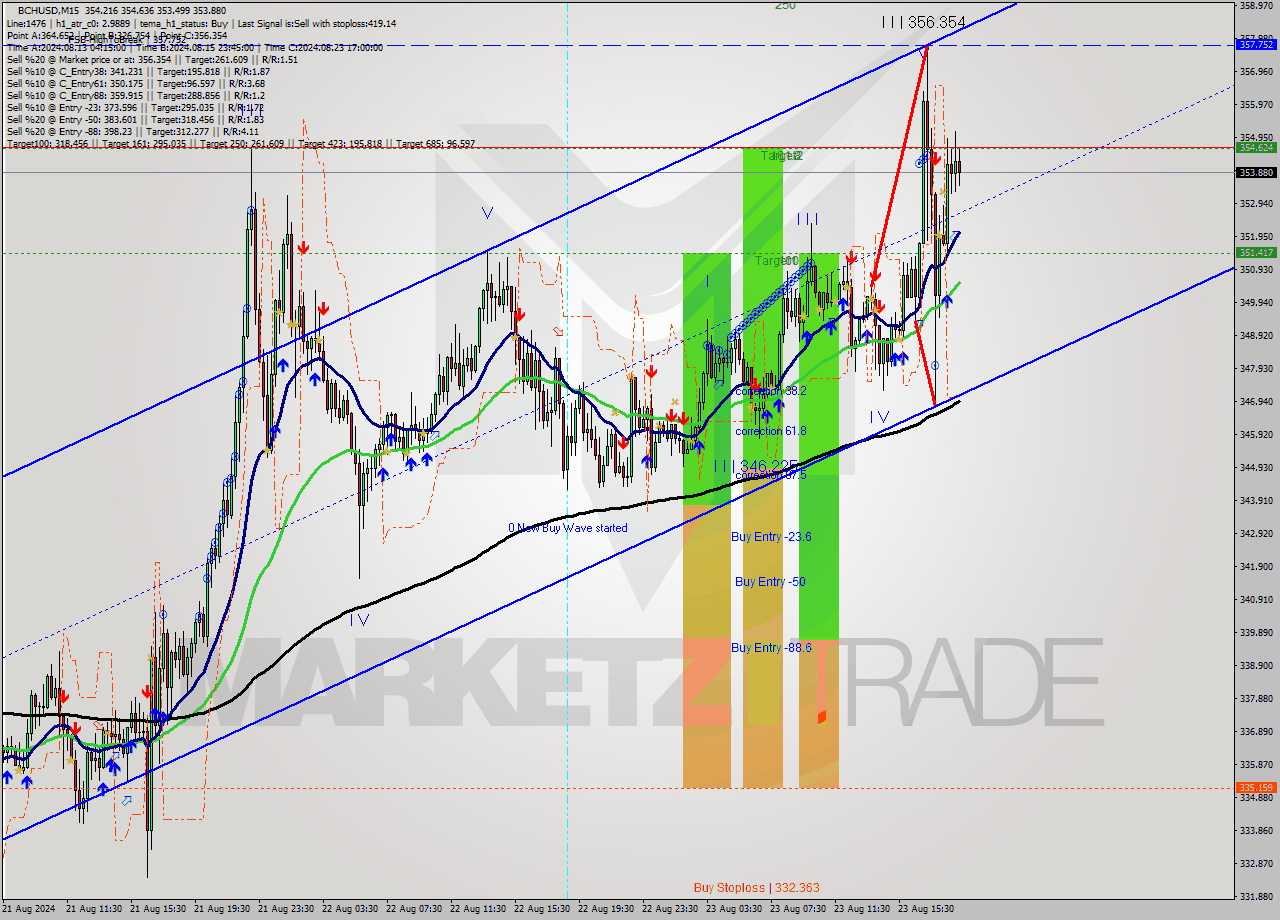The height and width of the screenshot is (920, 1280).
Task: Click the current price label 353.880
Action: point(1256,172)
